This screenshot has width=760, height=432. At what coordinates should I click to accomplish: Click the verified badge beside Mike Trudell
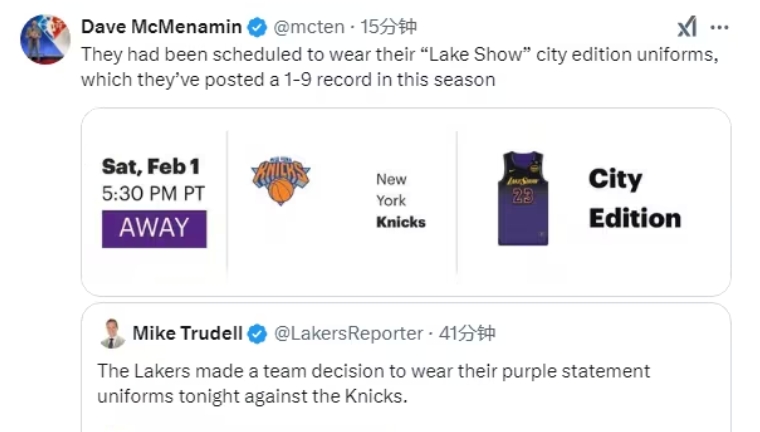click(257, 333)
